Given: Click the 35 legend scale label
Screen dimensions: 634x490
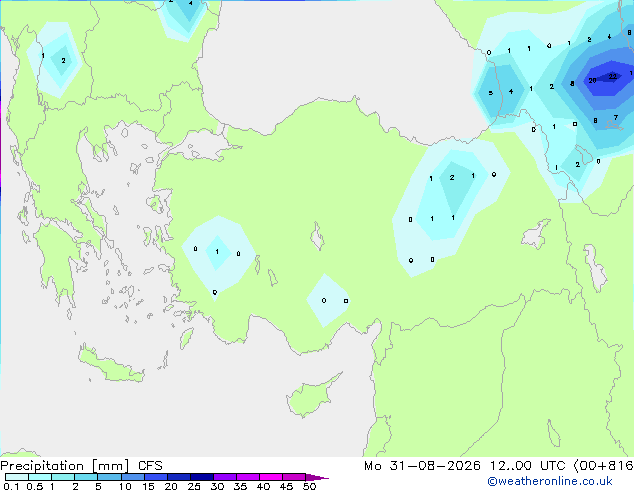Looking at the screenshot, I should [x=240, y=486].
